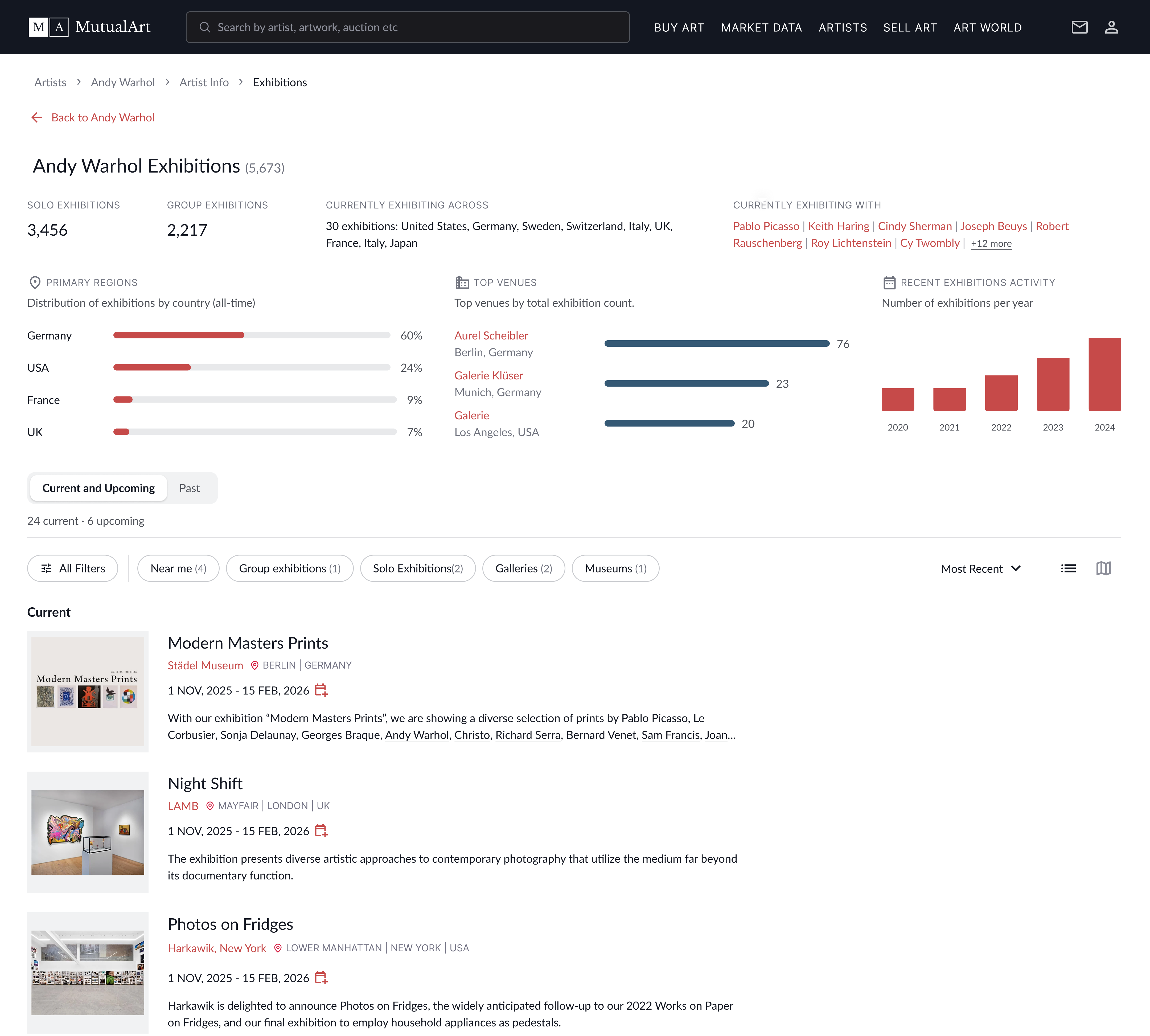Image resolution: width=1150 pixels, height=1036 pixels.
Task: Switch to list view icon
Action: (1068, 568)
